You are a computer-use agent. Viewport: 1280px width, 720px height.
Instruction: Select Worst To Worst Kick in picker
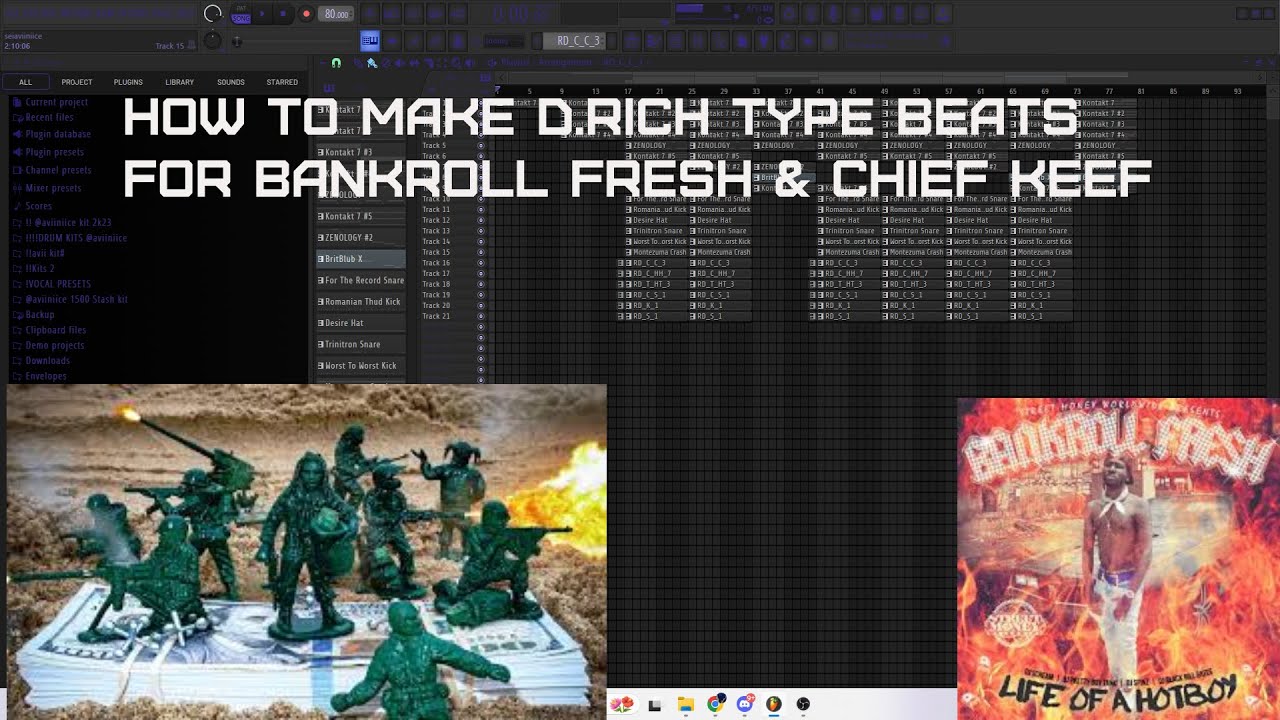[x=361, y=365]
